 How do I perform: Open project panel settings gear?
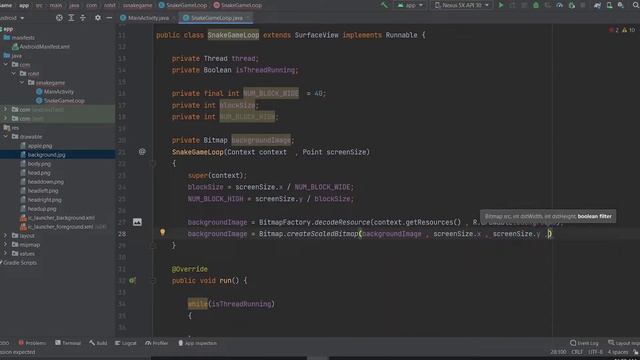[98, 18]
